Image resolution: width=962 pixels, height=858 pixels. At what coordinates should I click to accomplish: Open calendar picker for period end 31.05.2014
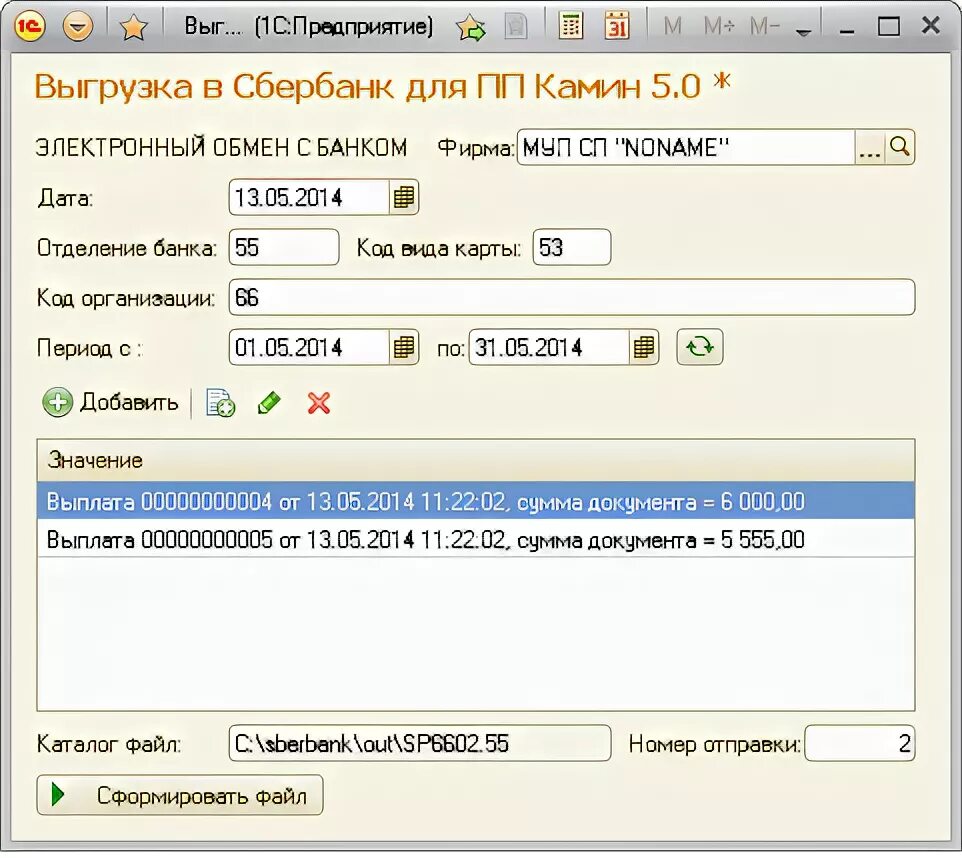tap(644, 347)
